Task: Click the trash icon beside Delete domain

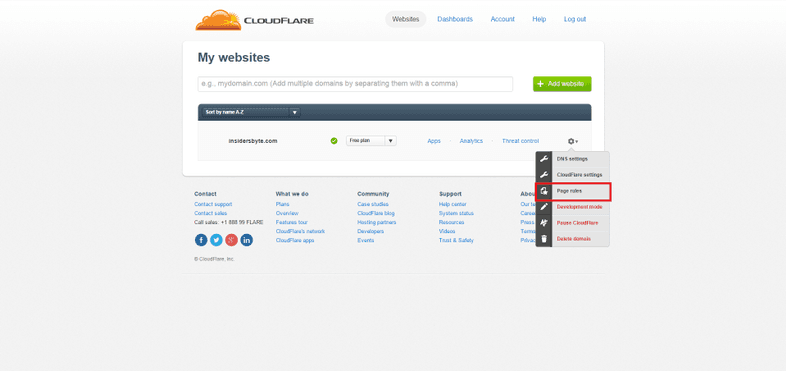Action: click(x=544, y=239)
